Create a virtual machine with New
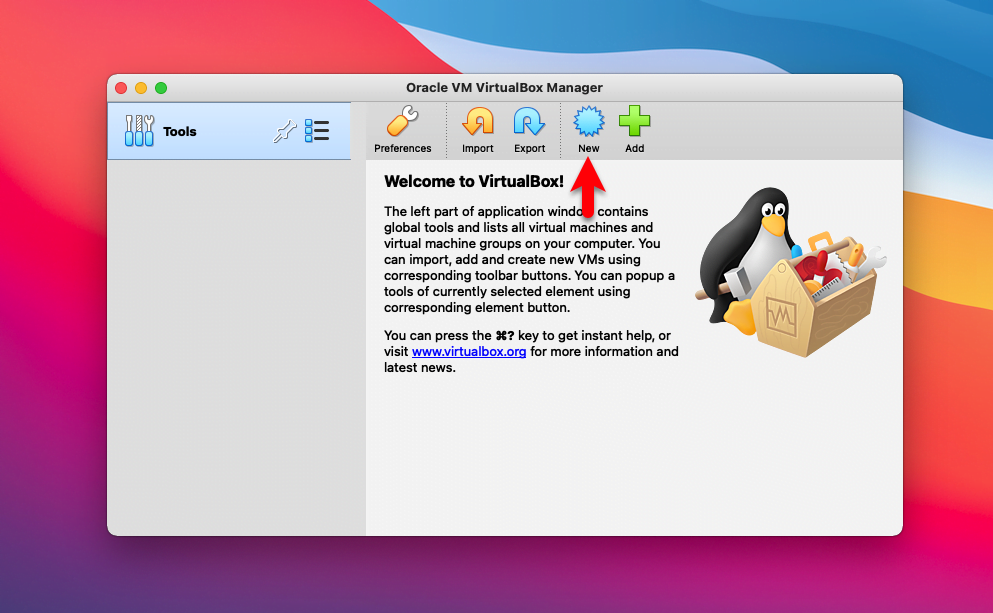This screenshot has height=613, width=993. [x=588, y=130]
